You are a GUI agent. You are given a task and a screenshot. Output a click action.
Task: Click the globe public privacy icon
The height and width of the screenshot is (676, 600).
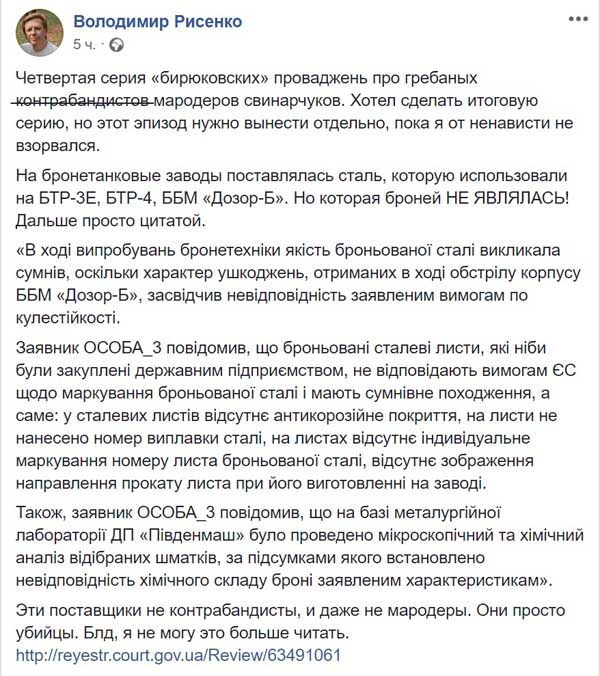tap(117, 45)
